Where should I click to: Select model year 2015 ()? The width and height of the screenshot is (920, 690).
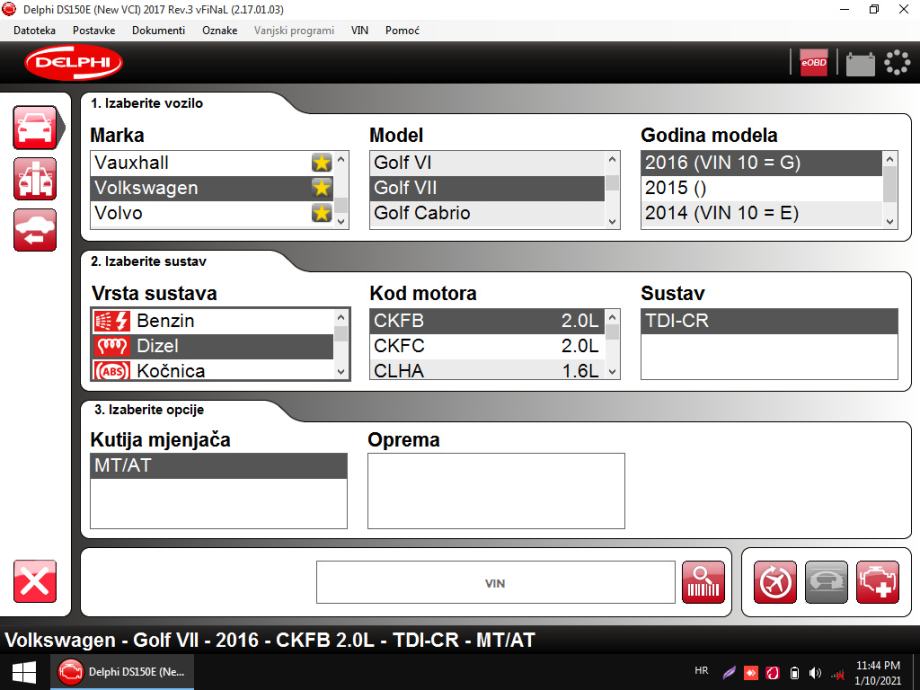point(762,188)
